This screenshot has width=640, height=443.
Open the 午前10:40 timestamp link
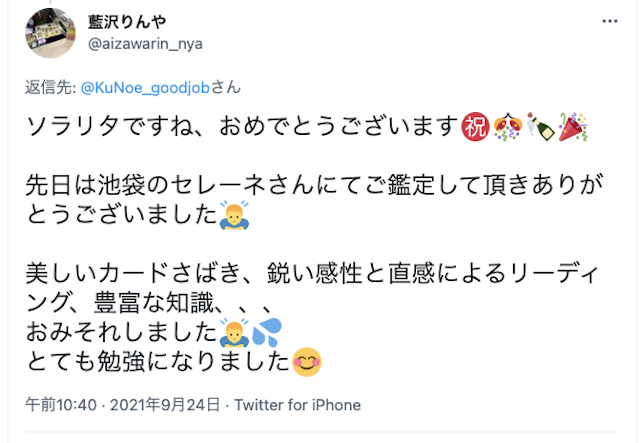click(61, 405)
